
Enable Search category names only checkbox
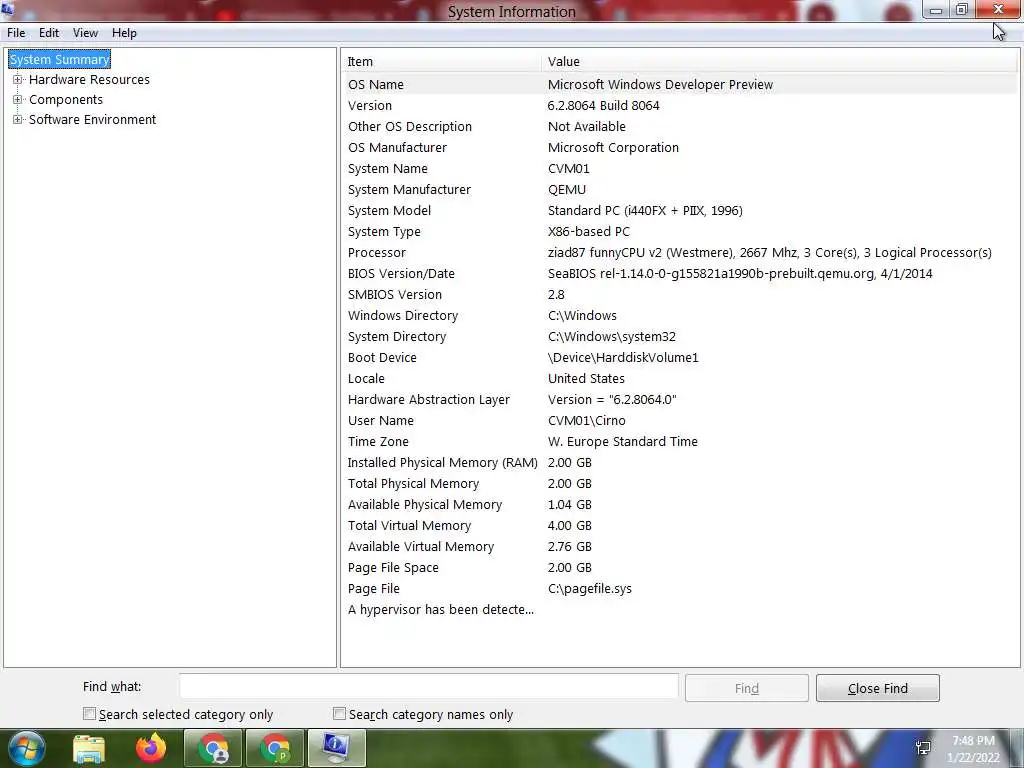coord(339,714)
